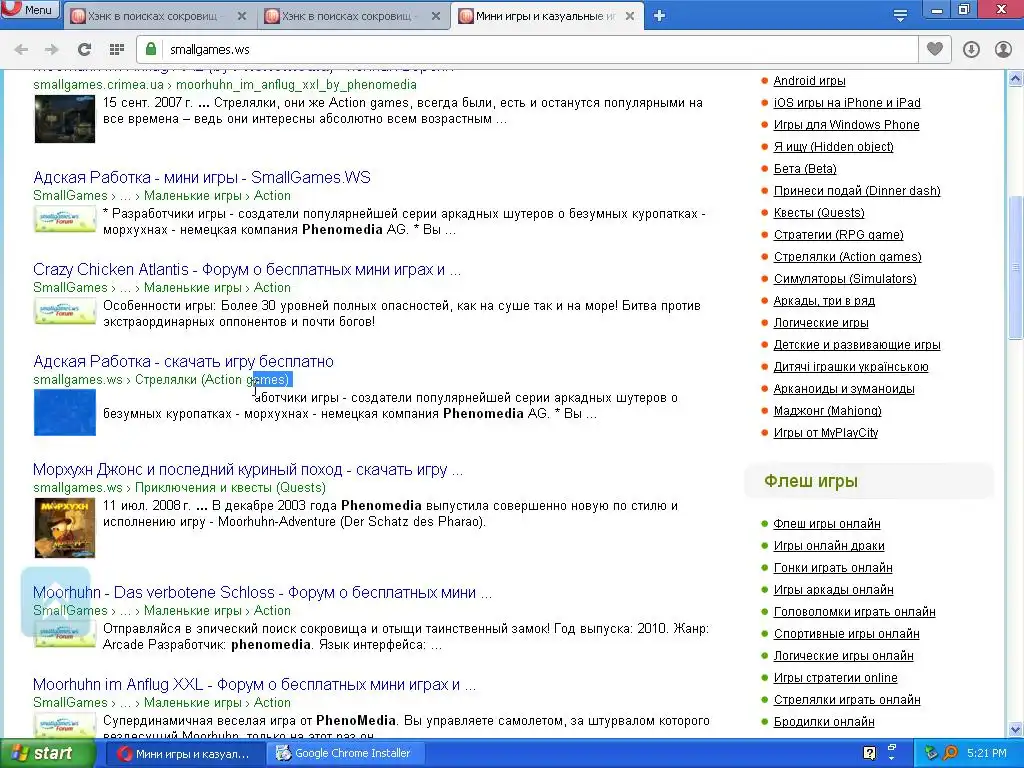Open Симуляторы (Simulators) category

click(845, 279)
